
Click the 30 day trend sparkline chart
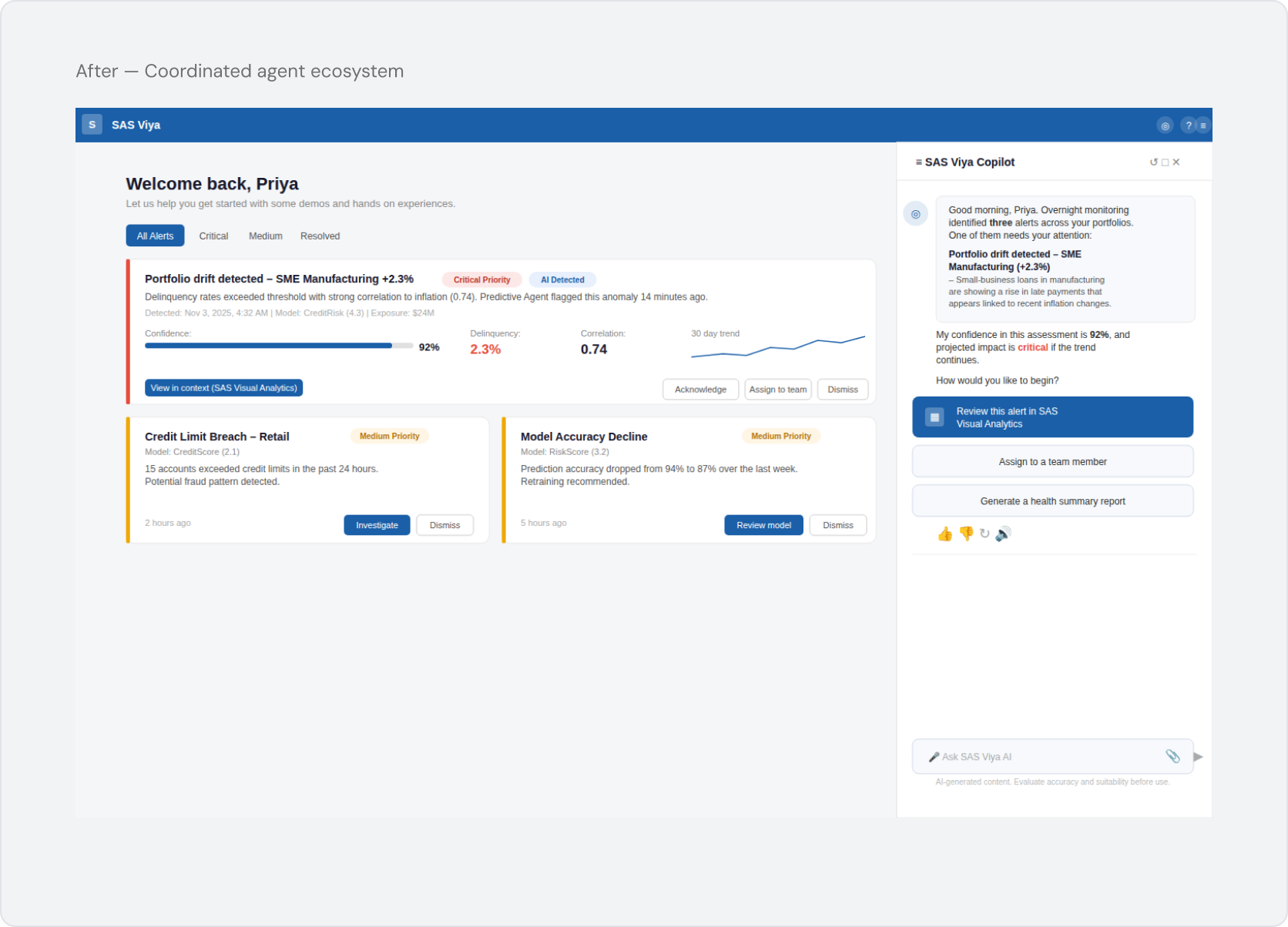[x=778, y=347]
